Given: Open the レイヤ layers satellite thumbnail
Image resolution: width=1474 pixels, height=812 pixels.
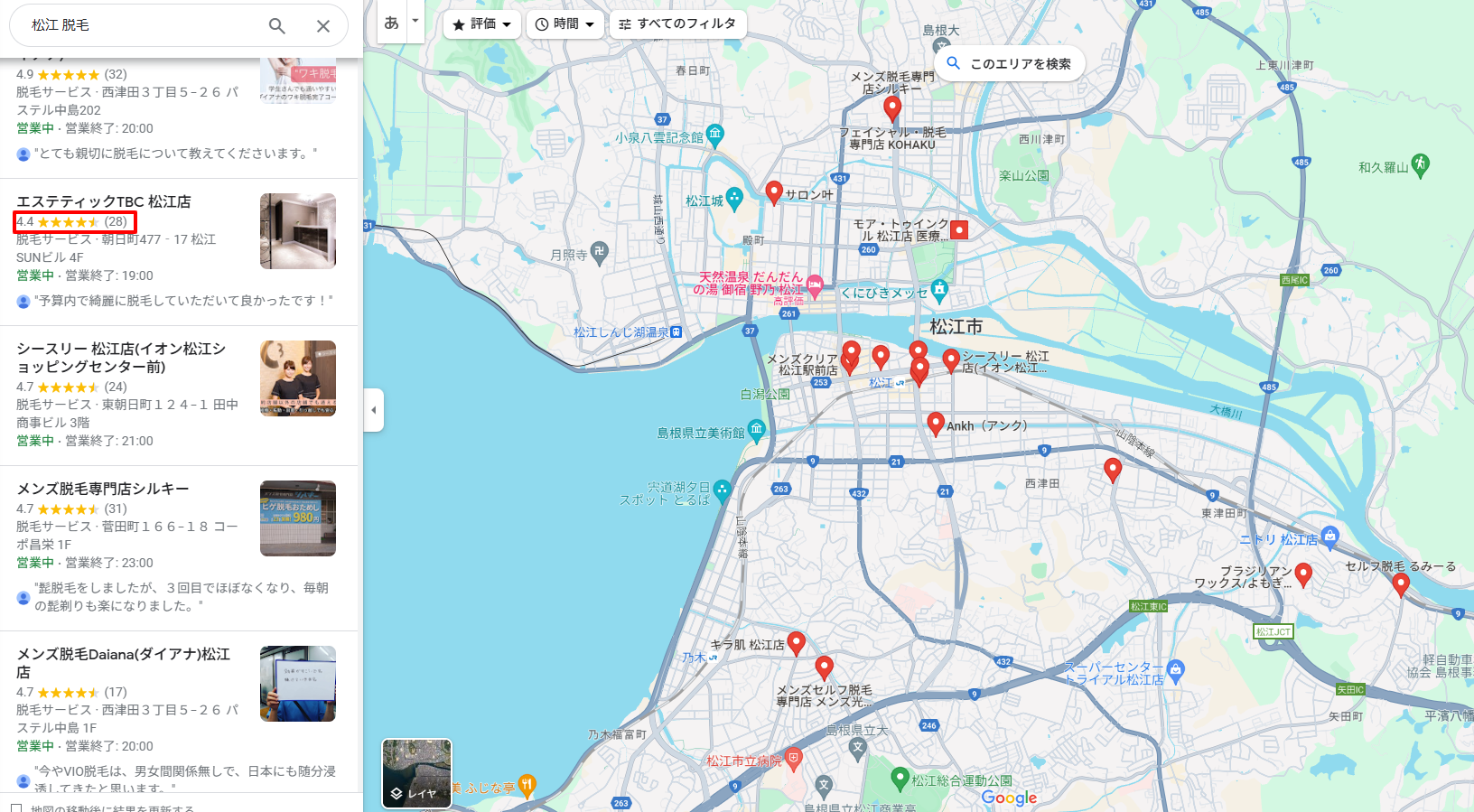Looking at the screenshot, I should (x=416, y=773).
